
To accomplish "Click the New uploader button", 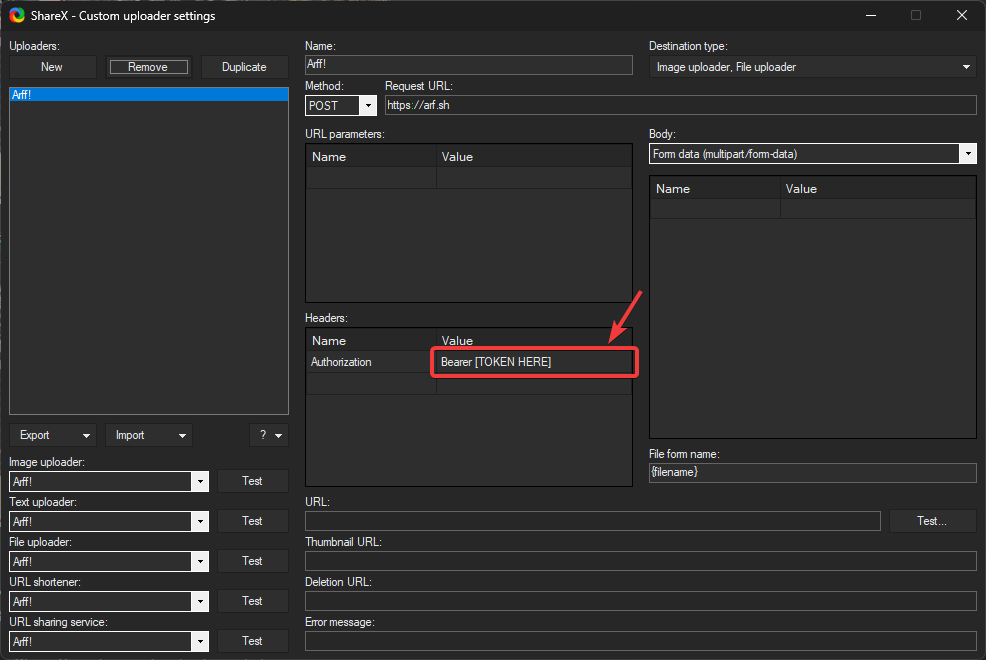I will pyautogui.click(x=52, y=67).
